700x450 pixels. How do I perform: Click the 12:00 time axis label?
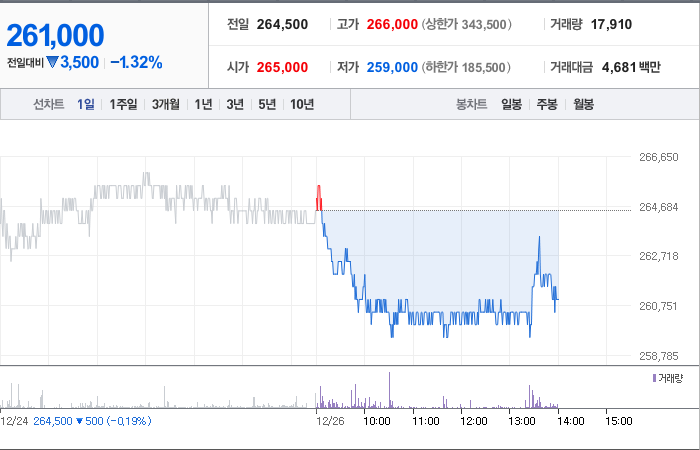click(x=474, y=421)
